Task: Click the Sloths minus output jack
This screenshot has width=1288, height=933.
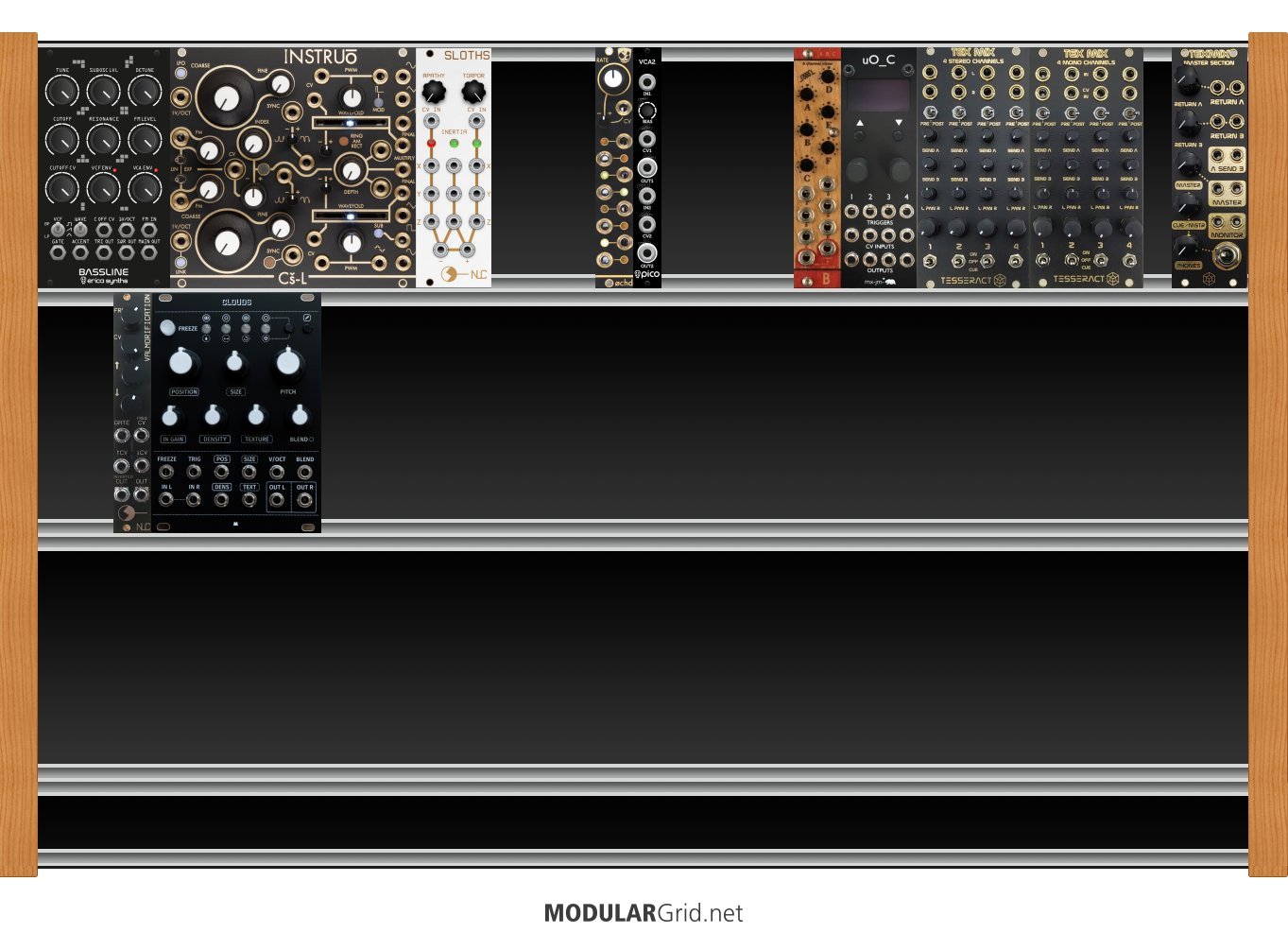Action: pos(440,250)
